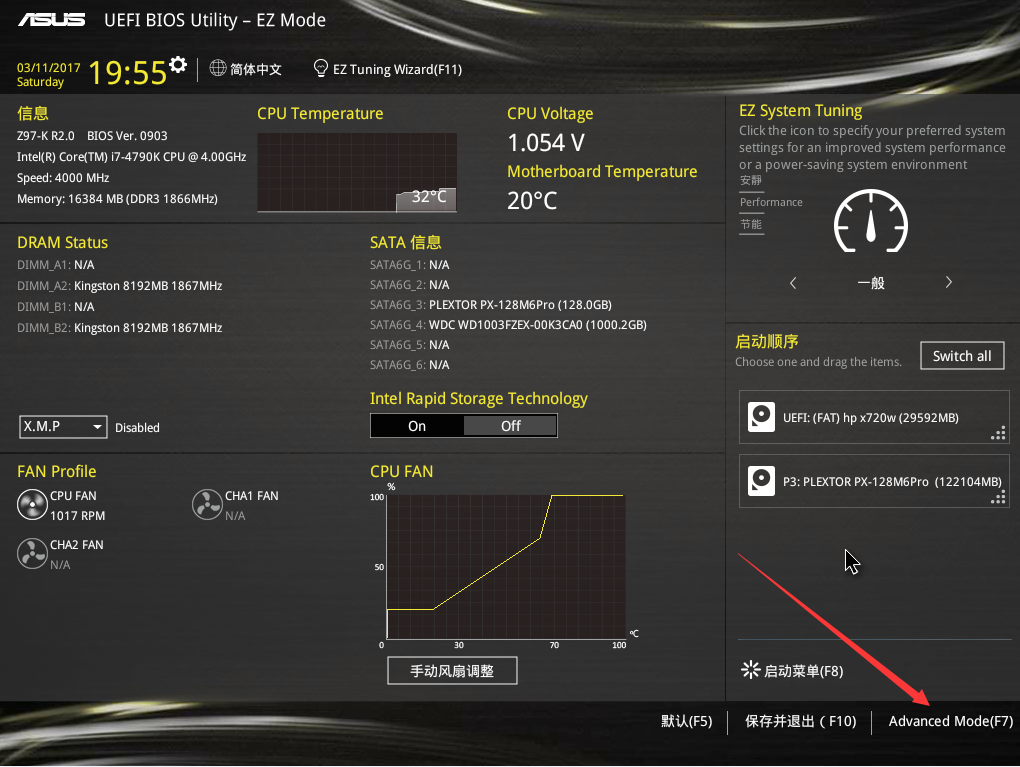Open the clock settings gear icon
The width and height of the screenshot is (1020, 767).
[x=178, y=64]
